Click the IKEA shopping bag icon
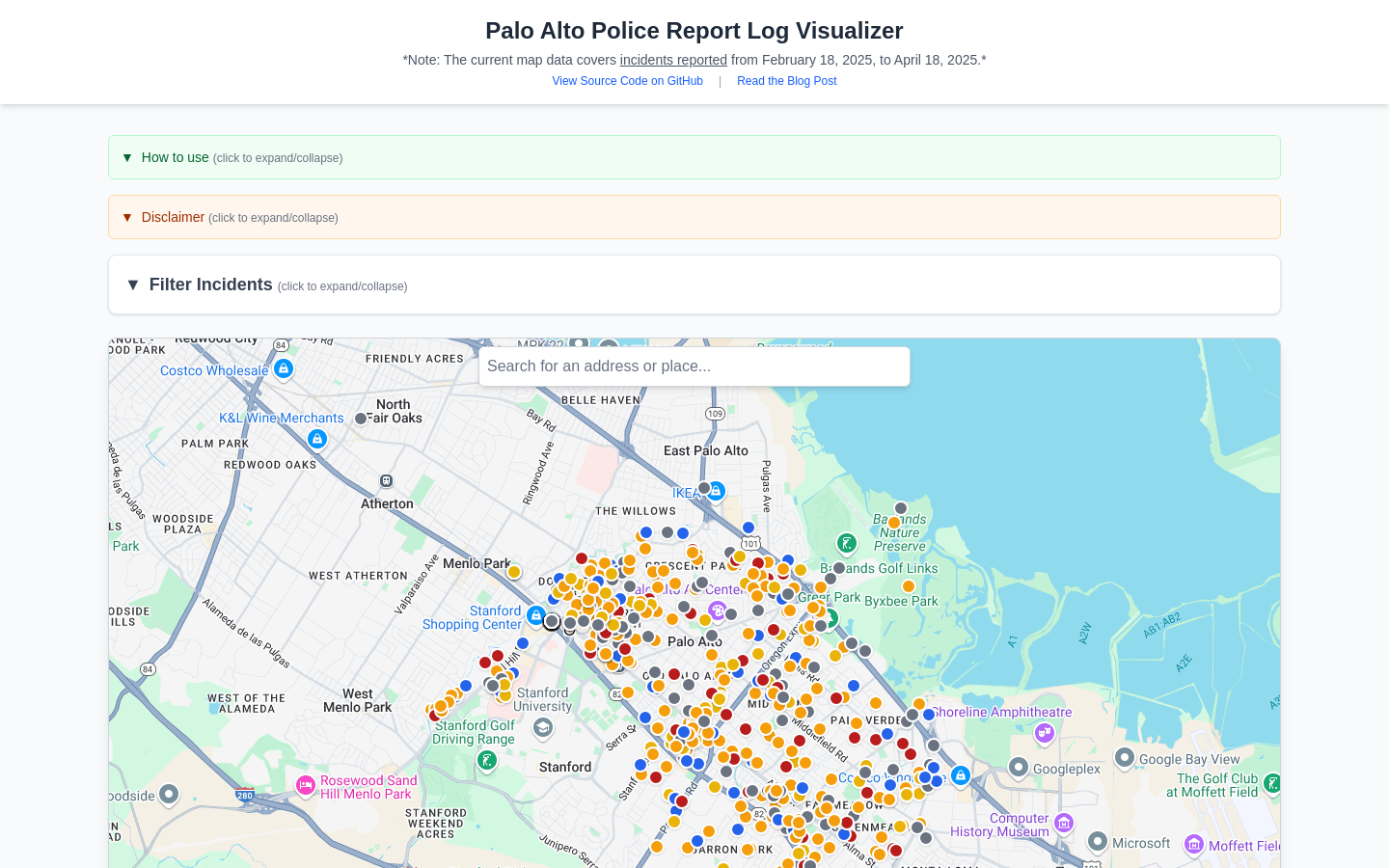The width and height of the screenshot is (1389, 868). pos(716,492)
